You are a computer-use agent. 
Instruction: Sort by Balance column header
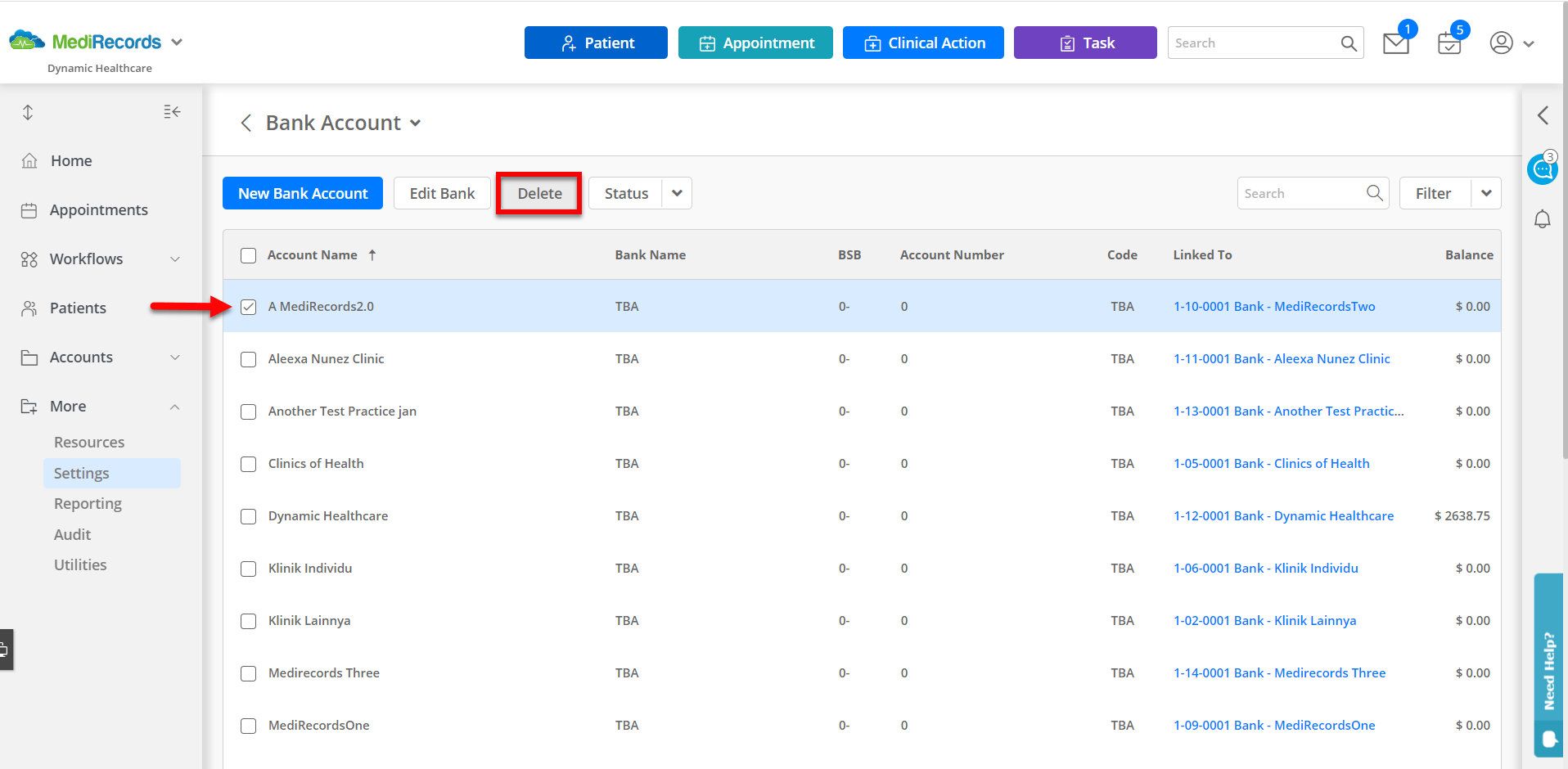(x=1469, y=255)
